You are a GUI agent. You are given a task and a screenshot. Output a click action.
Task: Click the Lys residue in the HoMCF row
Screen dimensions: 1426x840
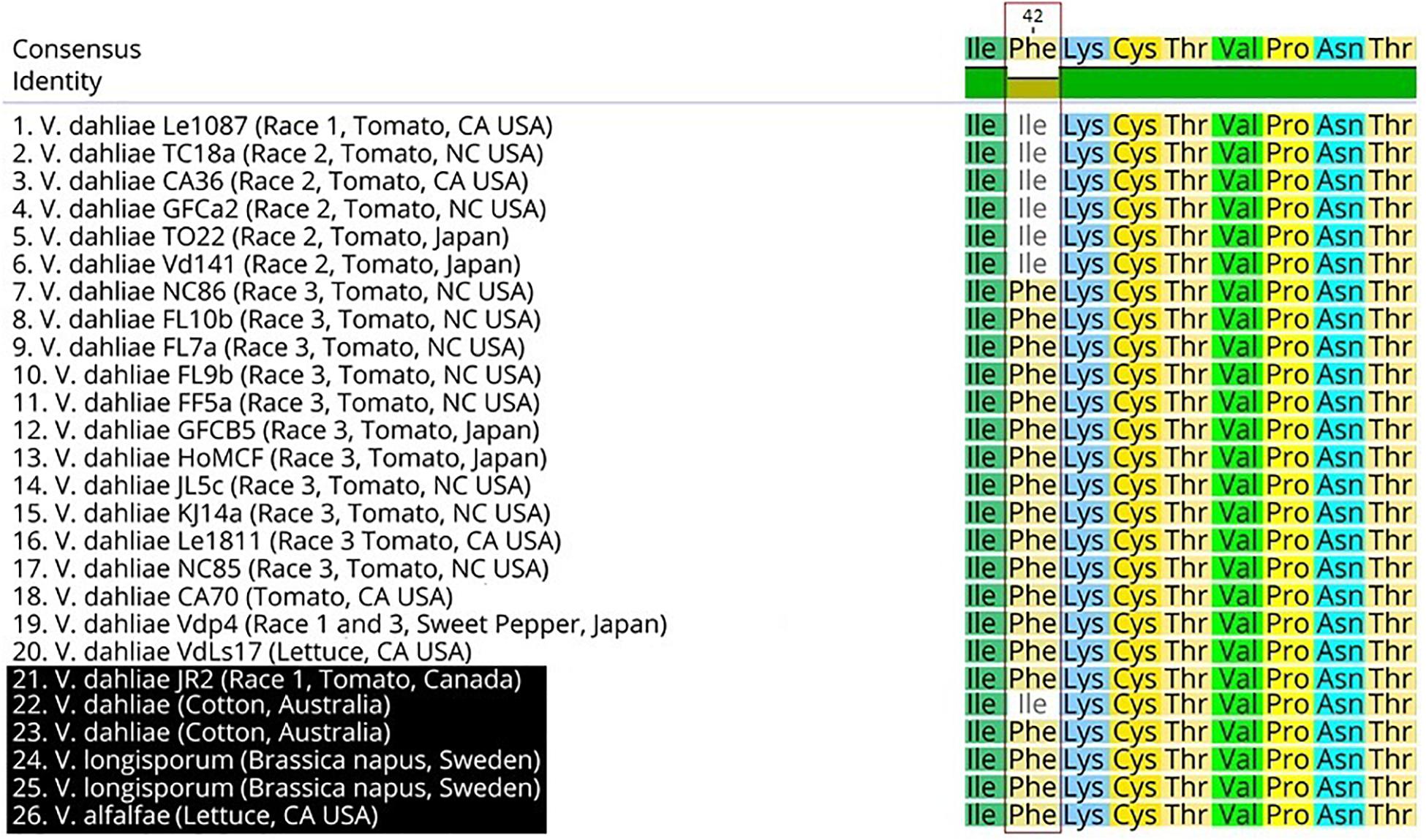(x=1084, y=458)
